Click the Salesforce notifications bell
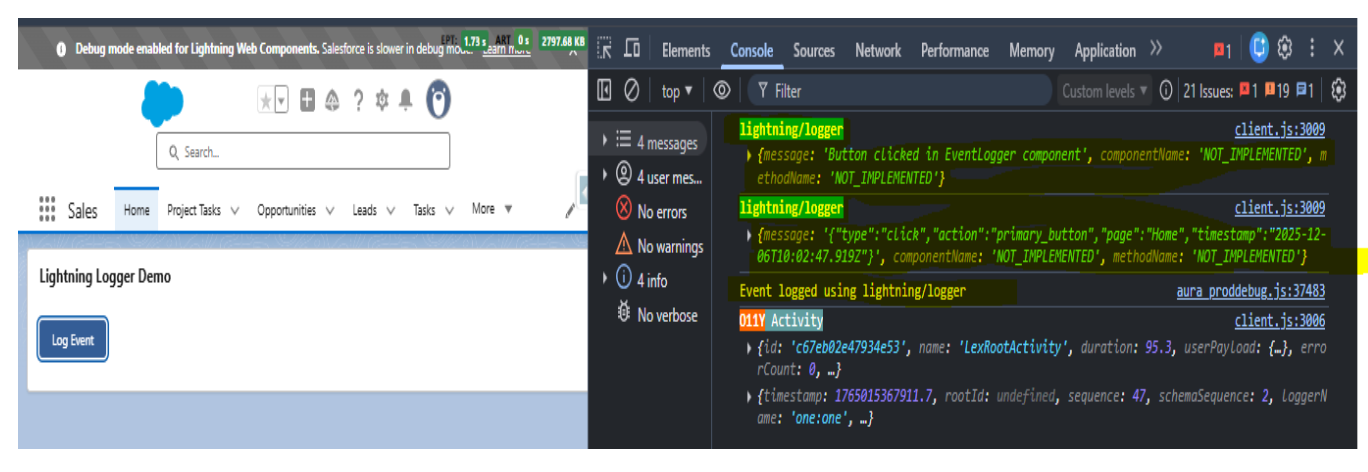Viewport: 1368px width, 472px height. coord(405,100)
